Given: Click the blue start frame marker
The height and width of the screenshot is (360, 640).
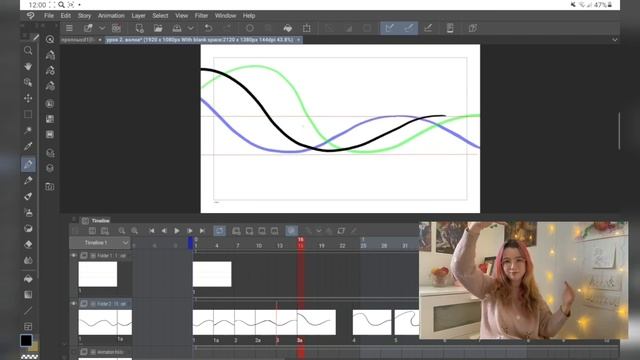Looking at the screenshot, I should (x=190, y=243).
